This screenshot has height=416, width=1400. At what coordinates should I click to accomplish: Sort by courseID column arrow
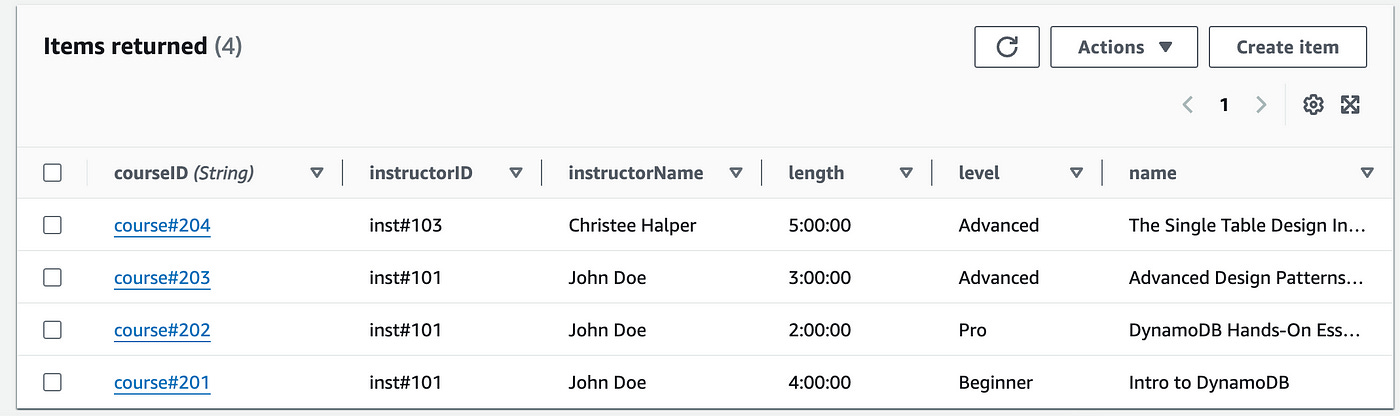tap(317, 173)
